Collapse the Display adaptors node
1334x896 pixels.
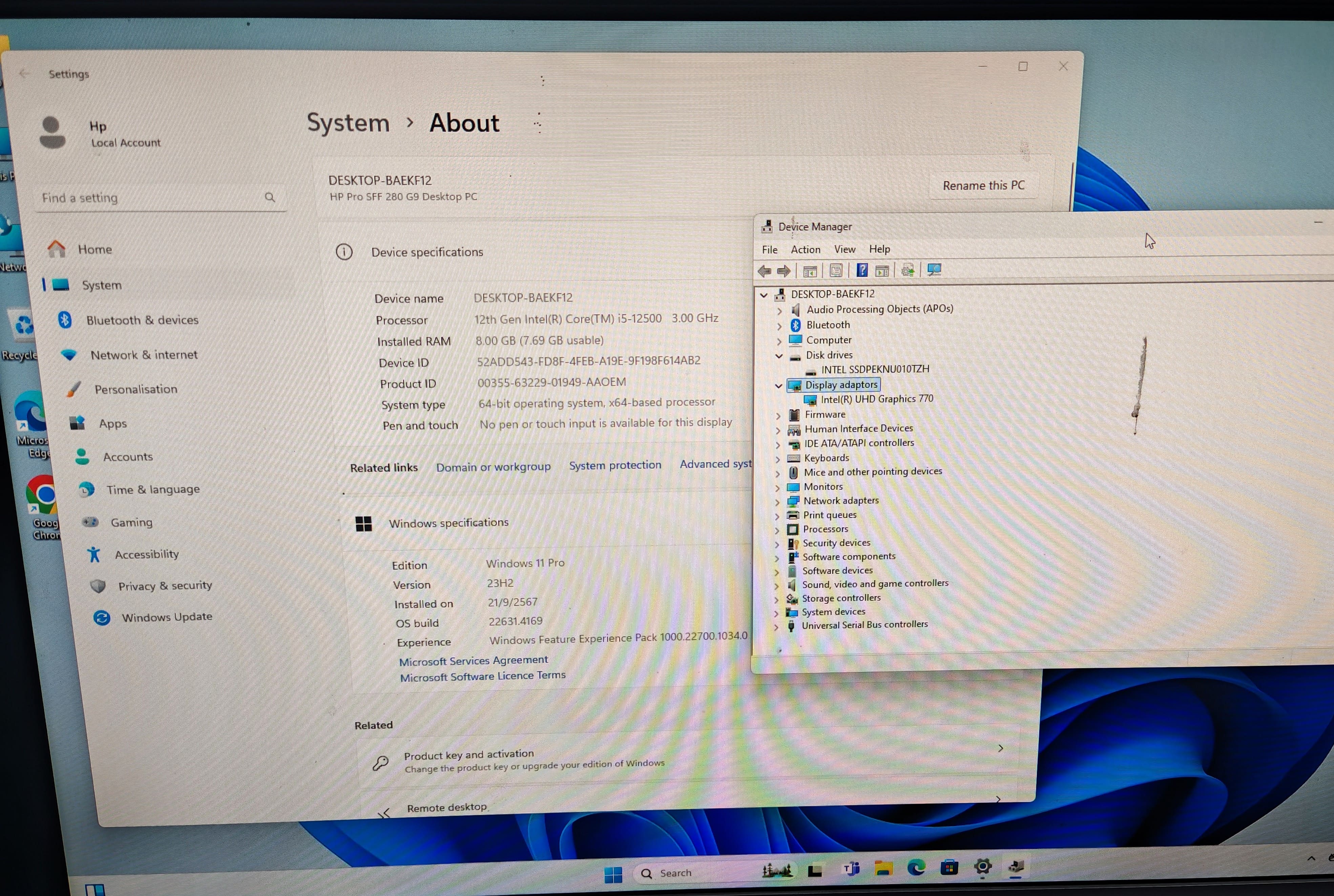[778, 385]
